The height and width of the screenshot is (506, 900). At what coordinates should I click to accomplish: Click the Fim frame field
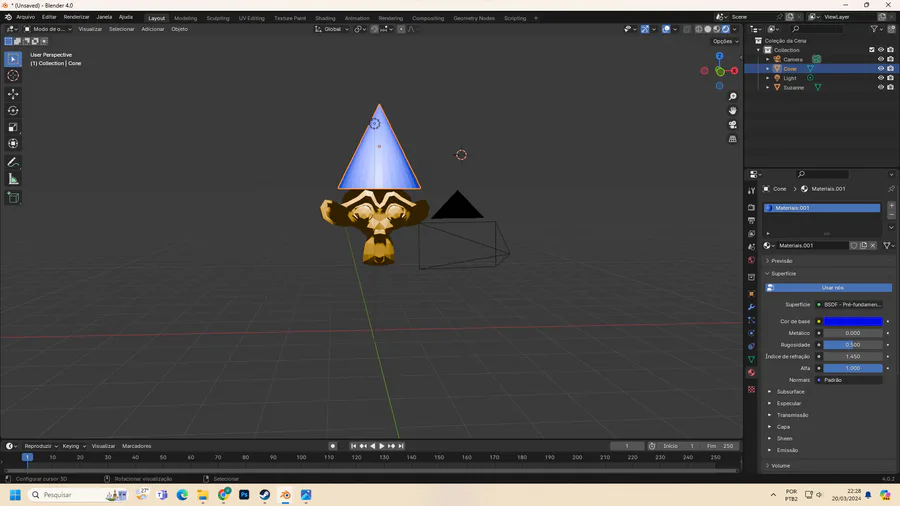pos(720,446)
